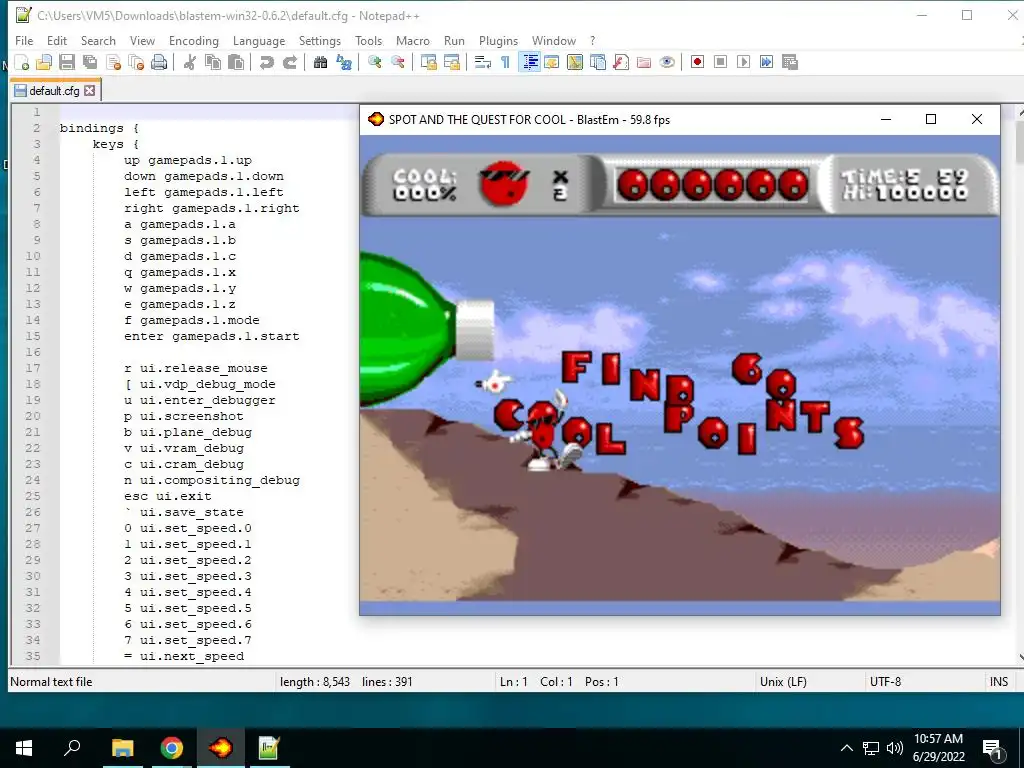The width and height of the screenshot is (1024, 768).
Task: Save the file with the floppy disk icon
Action: tap(67, 63)
